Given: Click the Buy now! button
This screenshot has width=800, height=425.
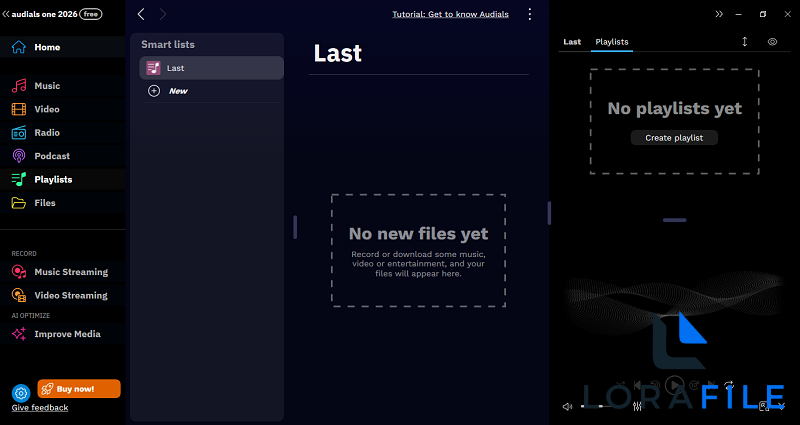Looking at the screenshot, I should [79, 389].
